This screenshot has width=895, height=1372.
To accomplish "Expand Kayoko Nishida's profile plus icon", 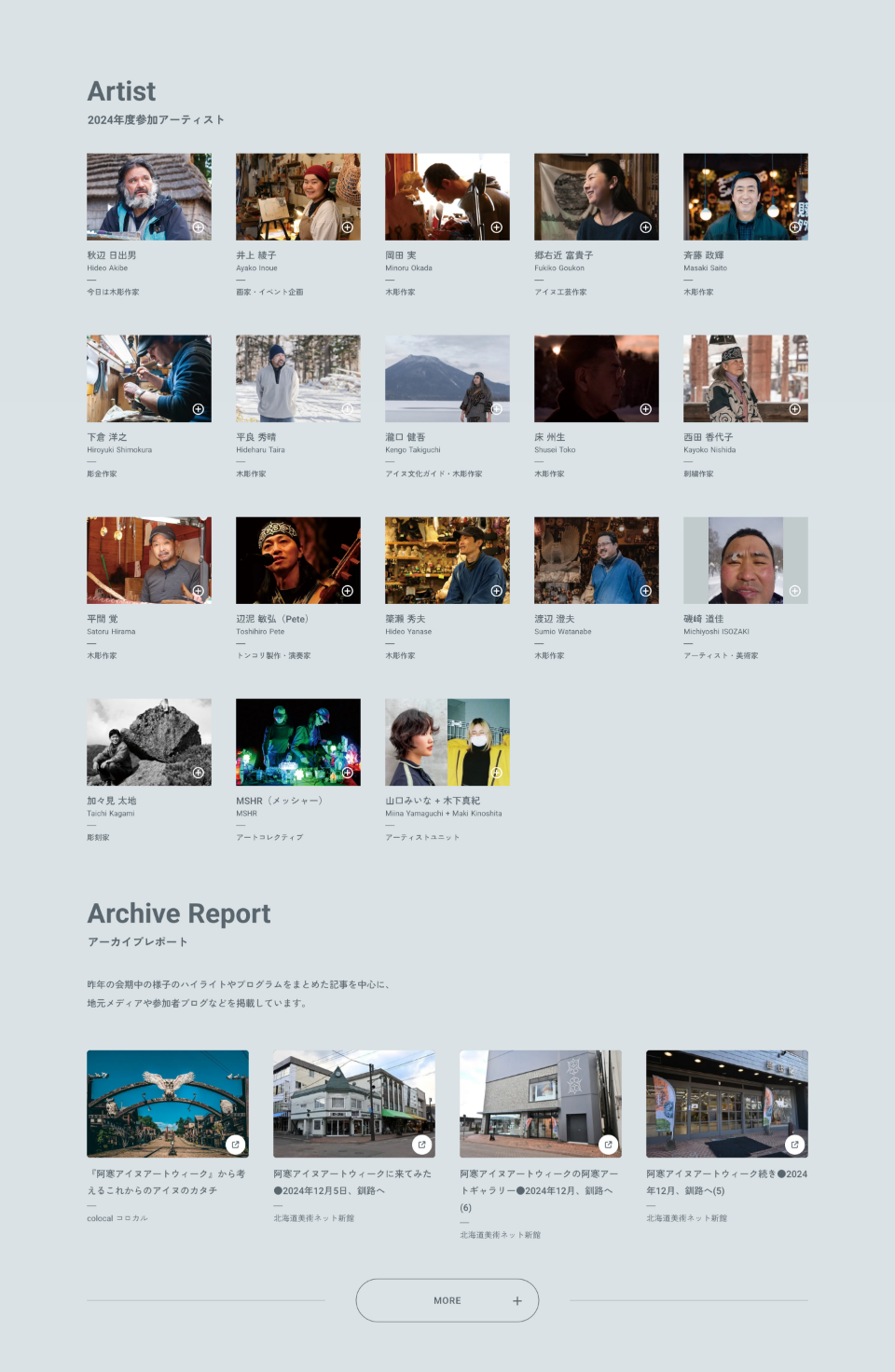I will coord(795,409).
